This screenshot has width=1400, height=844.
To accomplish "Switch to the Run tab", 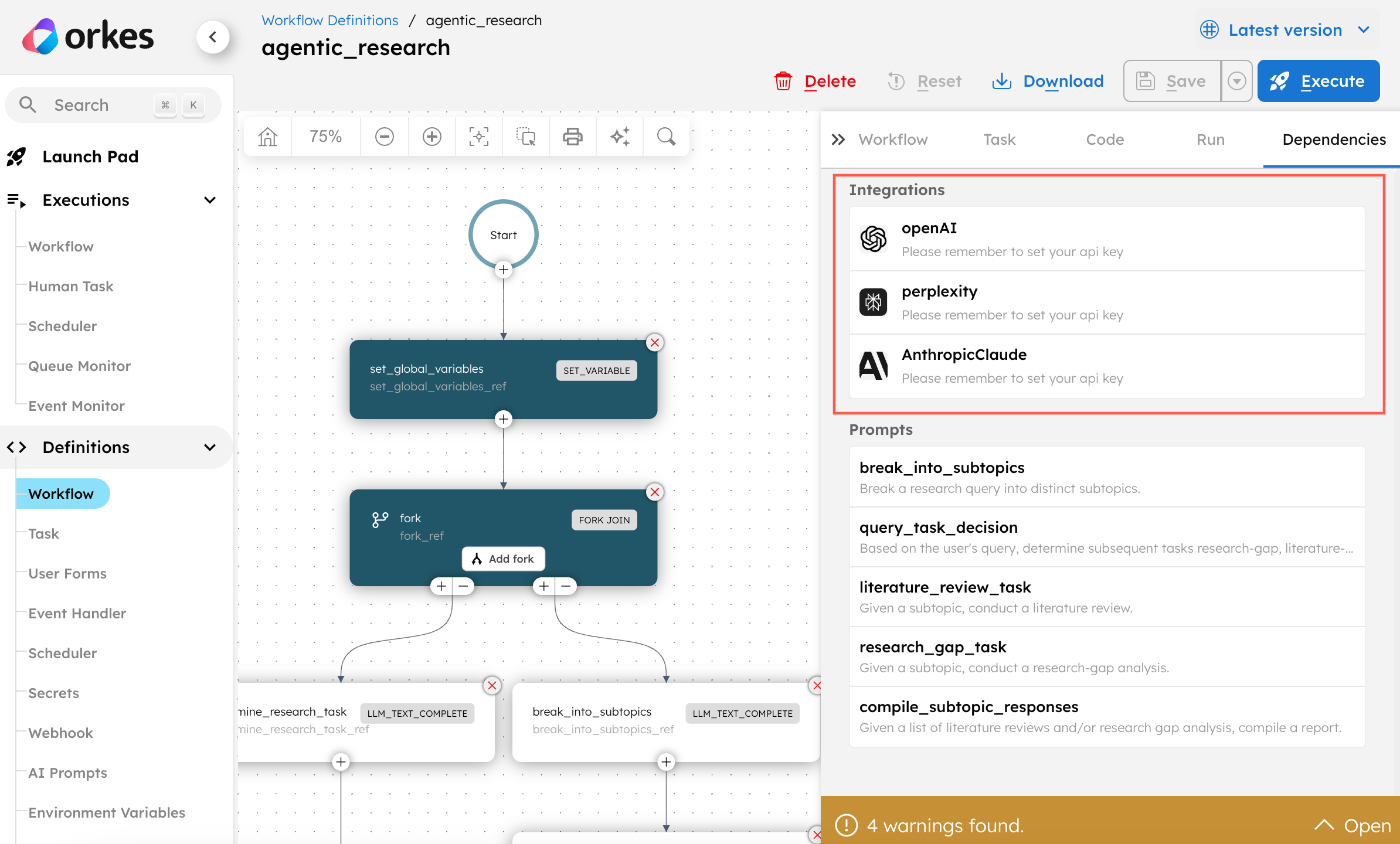I will click(x=1211, y=139).
